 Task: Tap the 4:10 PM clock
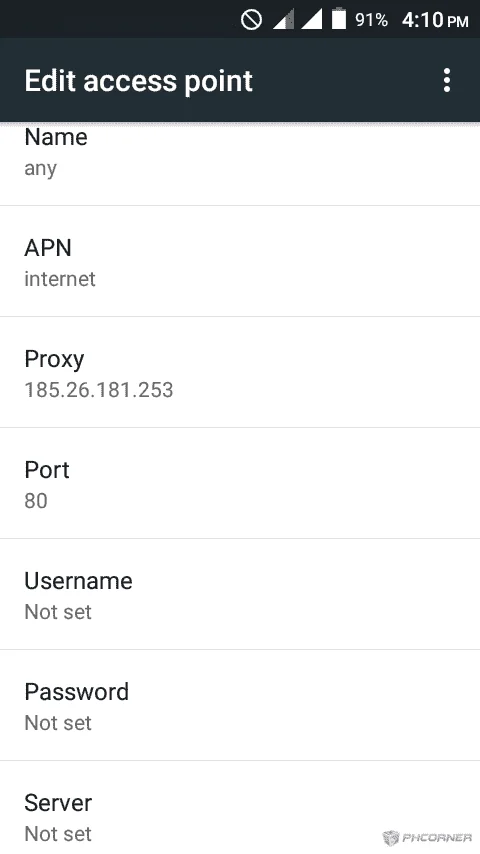pyautogui.click(x=435, y=20)
